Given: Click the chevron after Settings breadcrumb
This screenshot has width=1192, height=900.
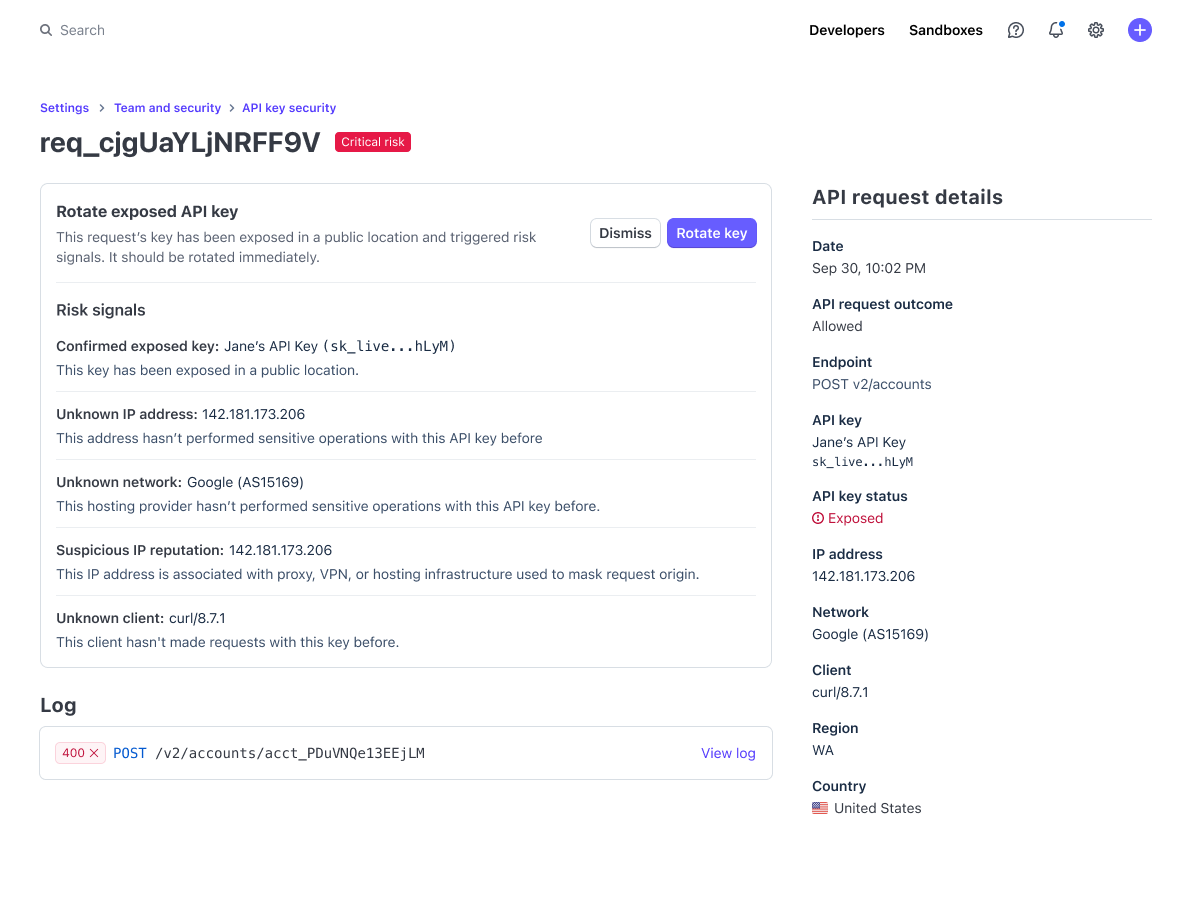Looking at the screenshot, I should click(102, 108).
